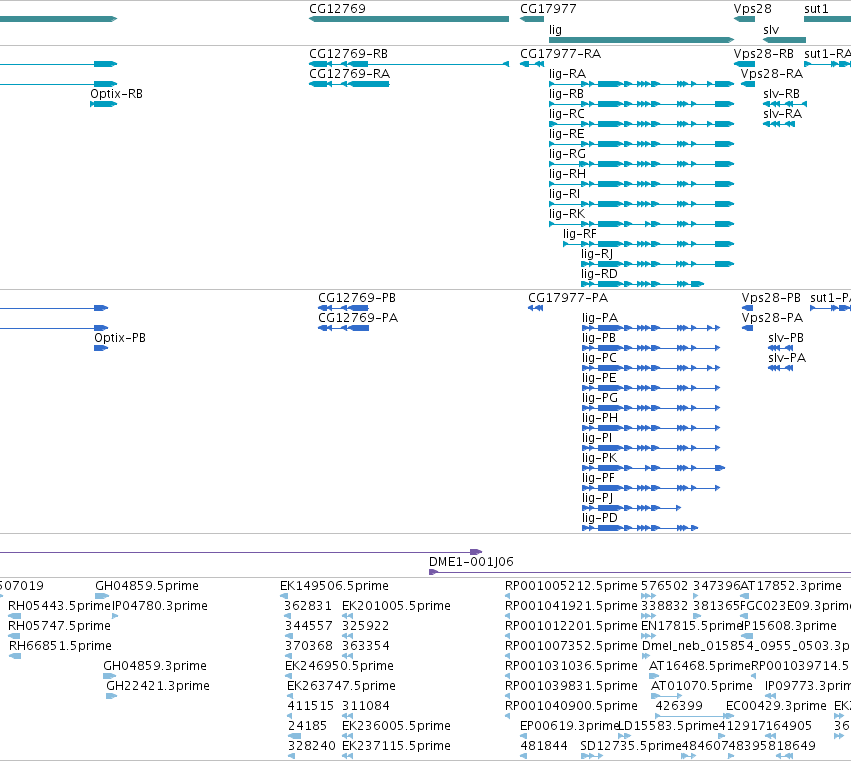Click the slv-RB transcript label
Screen dimensions: 851x761
(x=781, y=94)
